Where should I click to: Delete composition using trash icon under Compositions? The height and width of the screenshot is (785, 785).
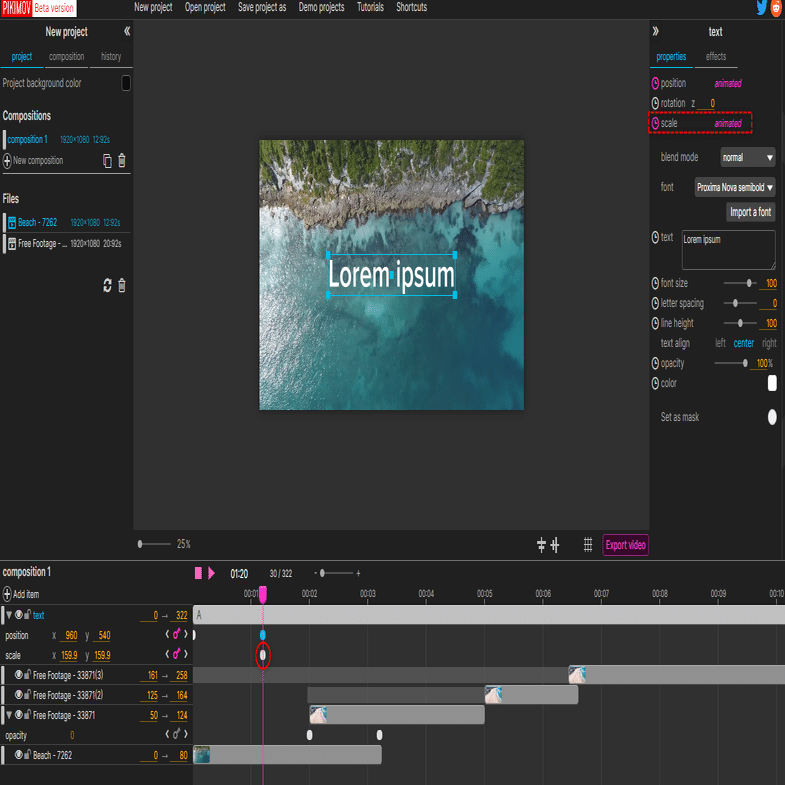click(122, 161)
